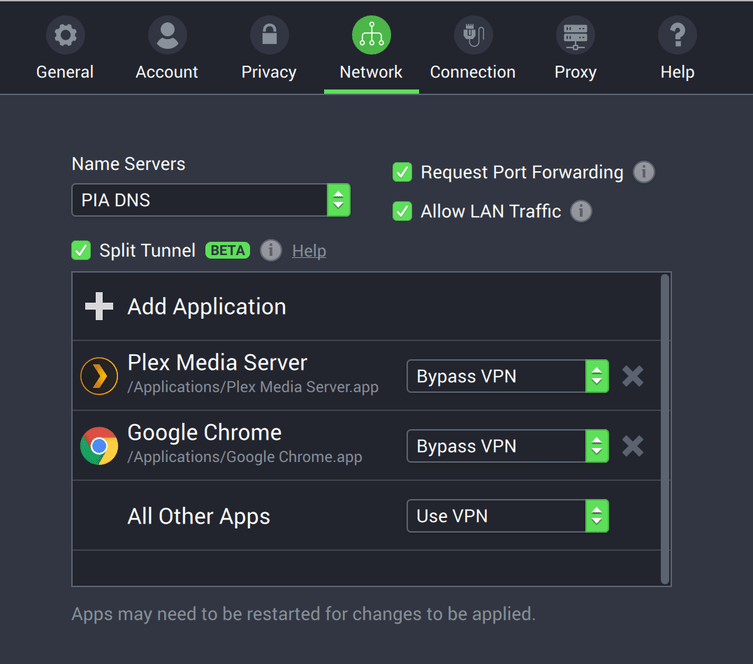
Task: Disable the Split Tunnel checkbox
Action: pyautogui.click(x=81, y=250)
